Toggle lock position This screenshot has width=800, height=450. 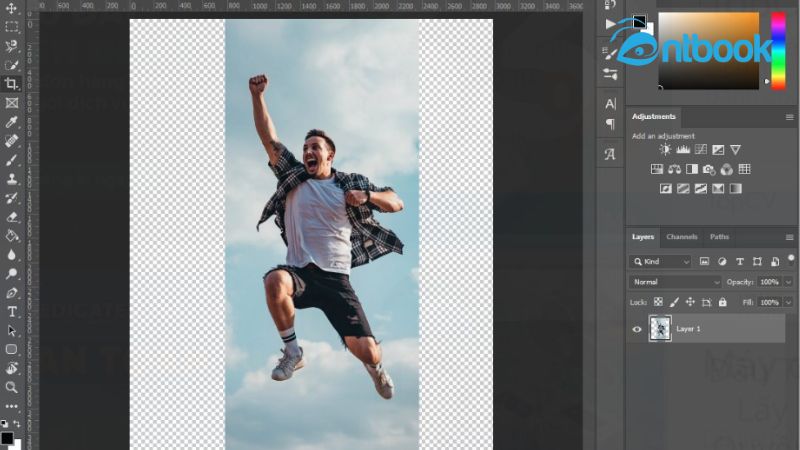click(x=690, y=302)
